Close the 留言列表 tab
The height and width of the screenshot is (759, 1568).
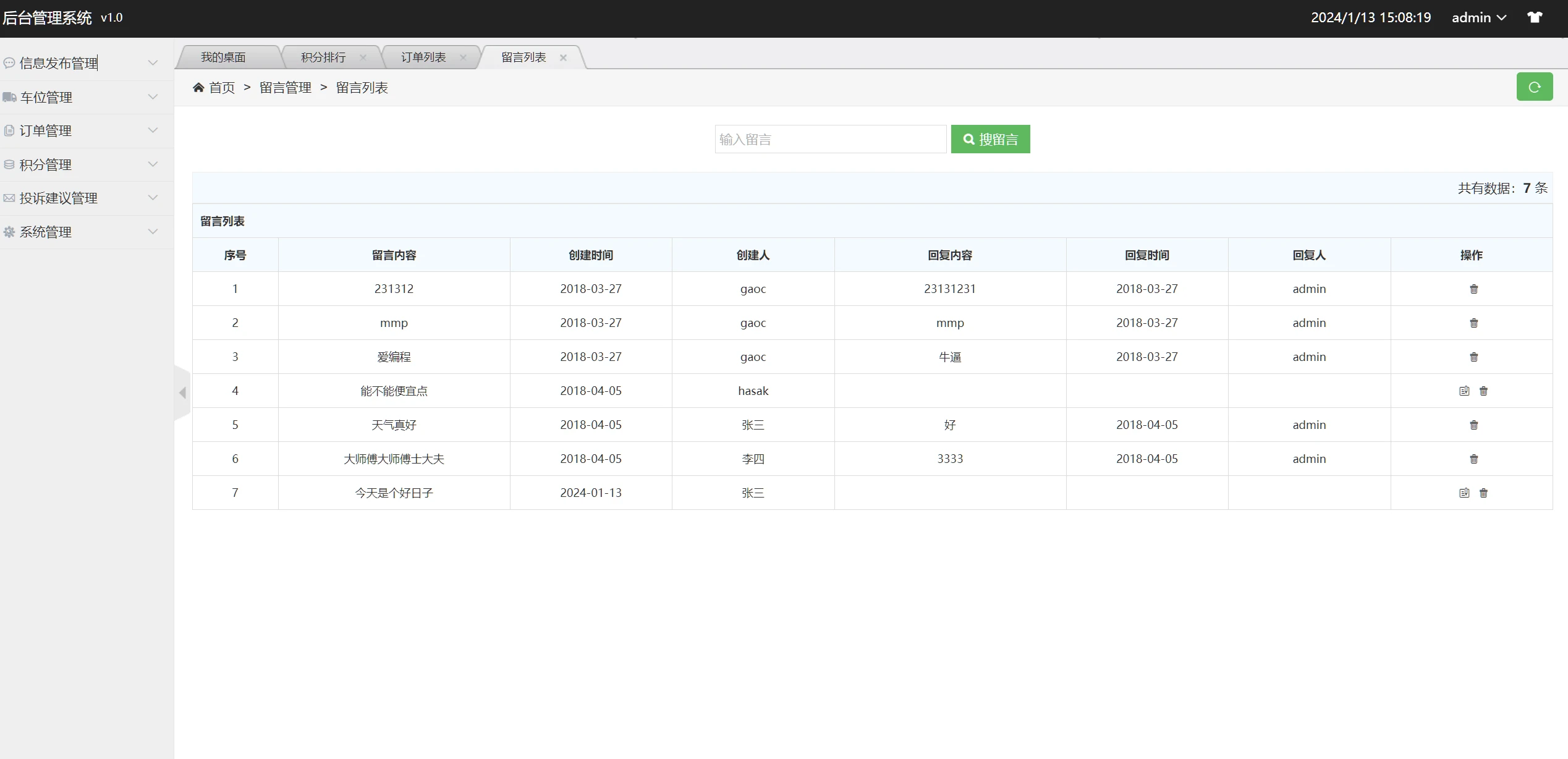tap(563, 57)
